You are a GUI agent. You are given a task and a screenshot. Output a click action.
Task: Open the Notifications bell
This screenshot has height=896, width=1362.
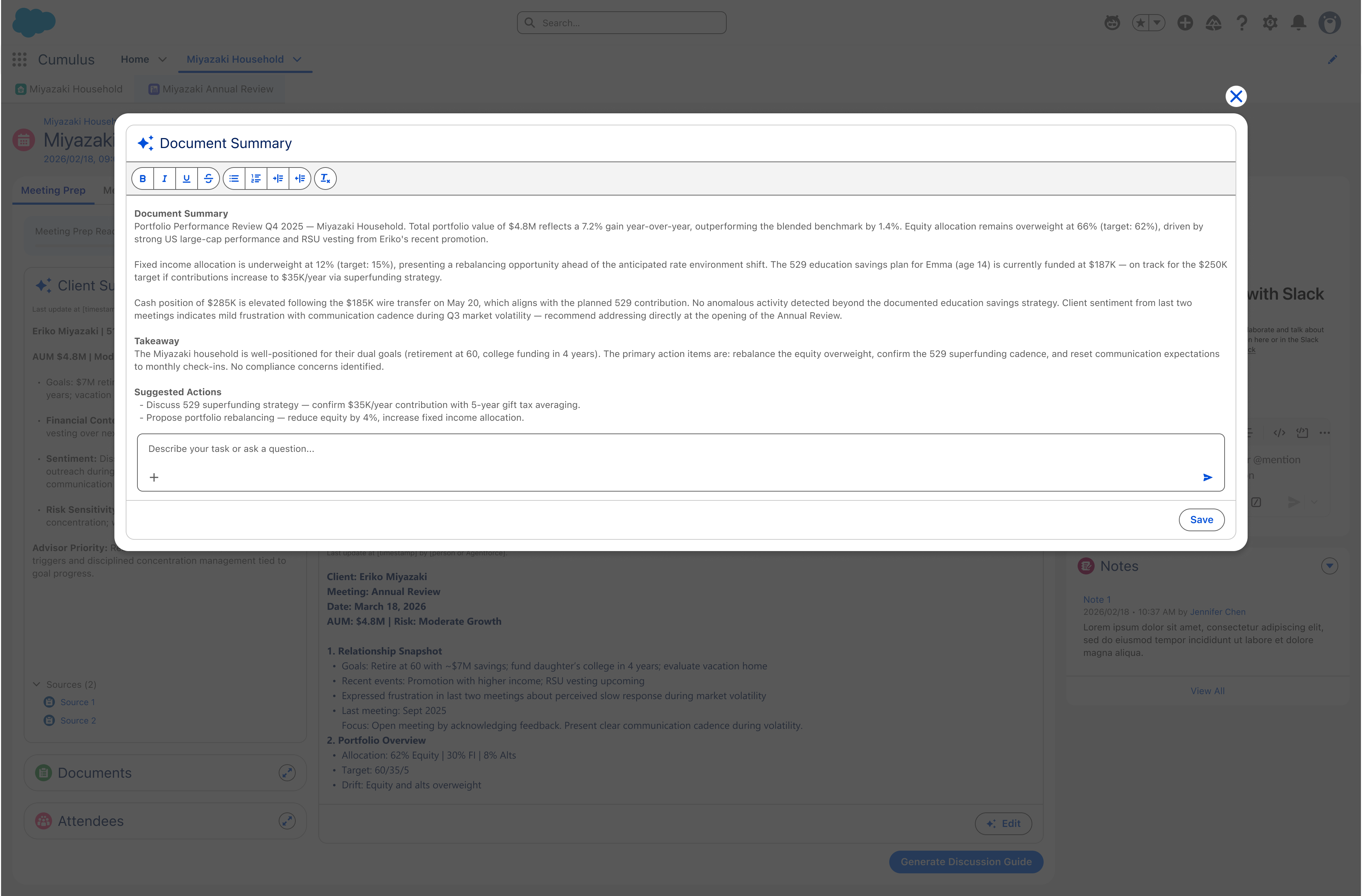[1299, 23]
